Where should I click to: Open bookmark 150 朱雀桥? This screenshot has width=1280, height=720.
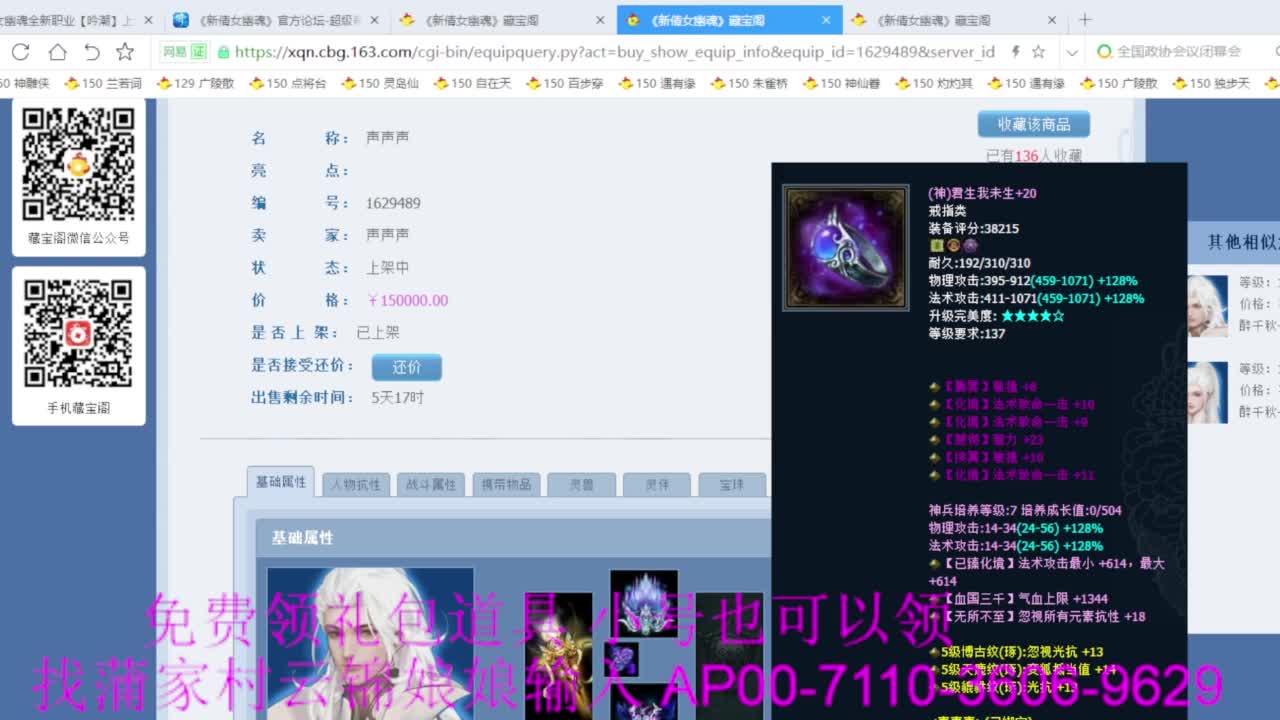[x=750, y=84]
